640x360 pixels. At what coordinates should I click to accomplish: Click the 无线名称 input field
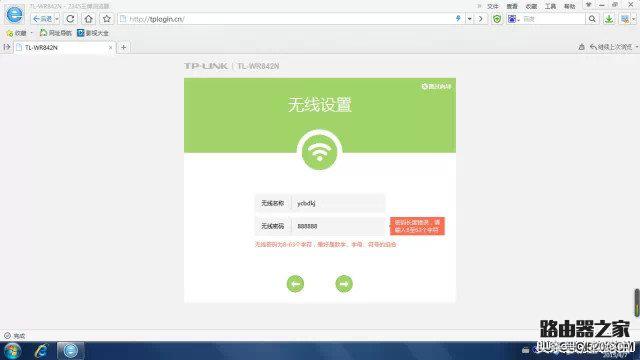point(338,203)
